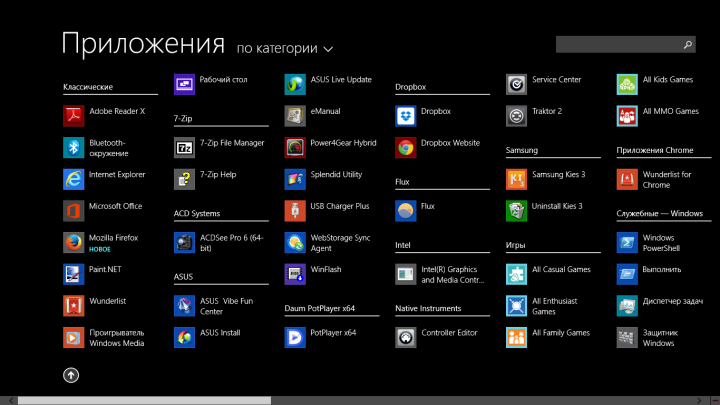Click the up arrow to return to Start
This screenshot has height=405, width=720.
pyautogui.click(x=71, y=375)
